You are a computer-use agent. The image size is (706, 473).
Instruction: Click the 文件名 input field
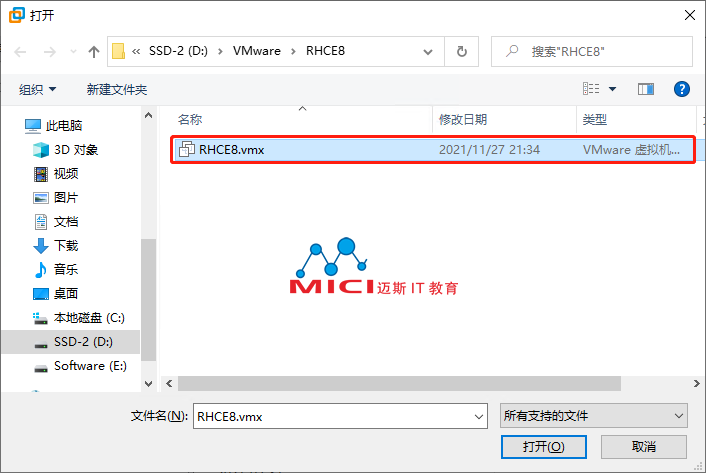point(333,416)
